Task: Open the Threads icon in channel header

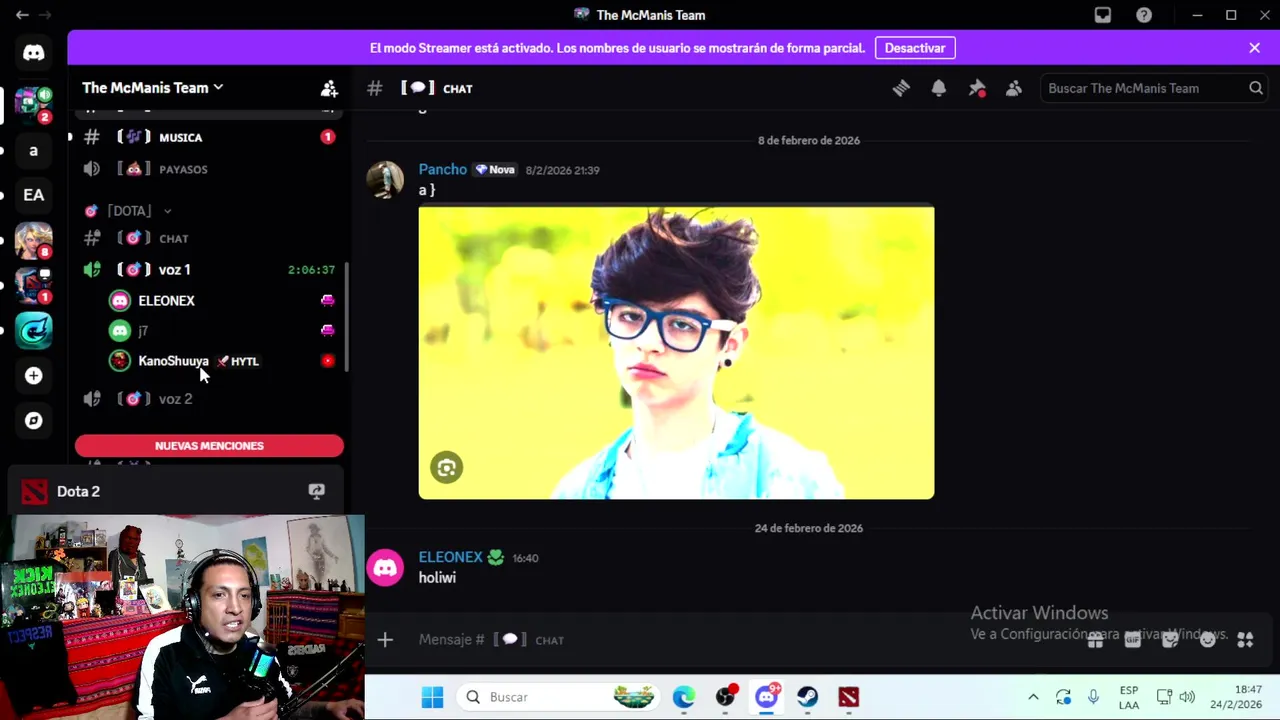Action: click(x=901, y=88)
